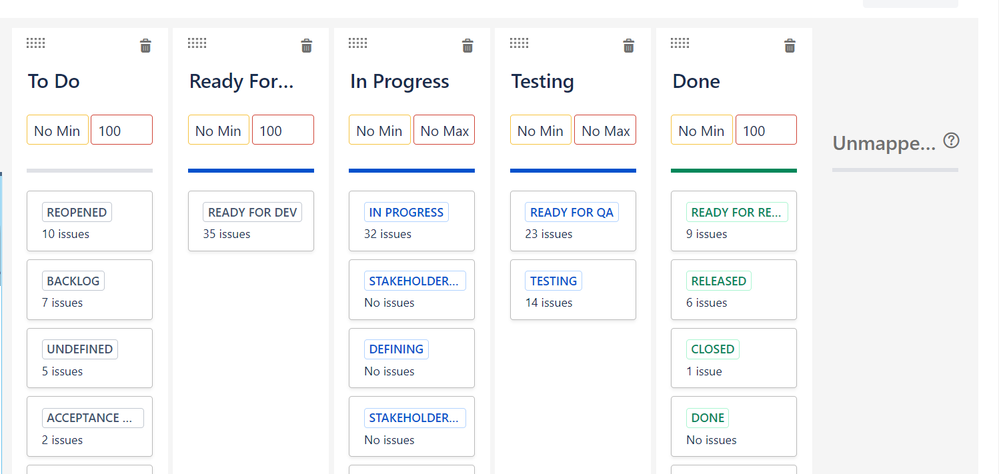Set the To Do column No Min field
This screenshot has width=999, height=474.
tap(57, 130)
